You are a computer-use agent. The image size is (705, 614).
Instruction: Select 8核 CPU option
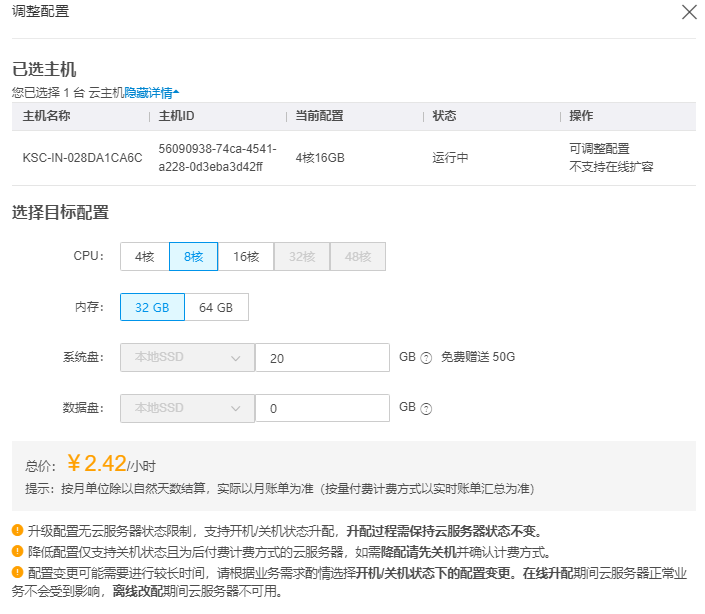(194, 257)
